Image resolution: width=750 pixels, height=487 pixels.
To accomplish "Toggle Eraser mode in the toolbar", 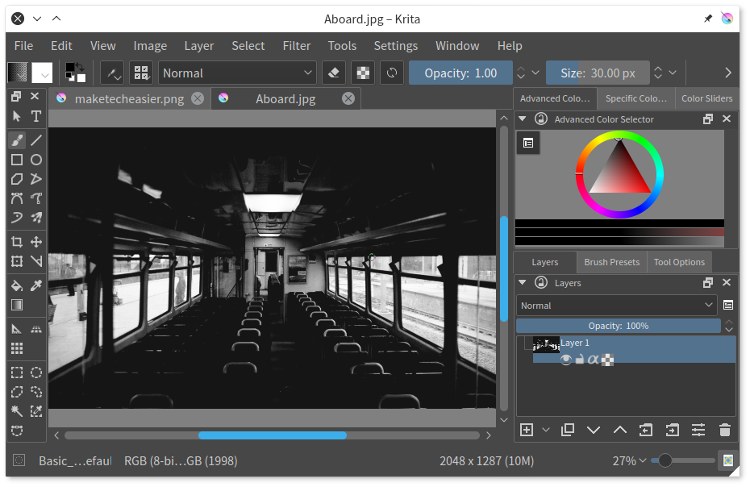I will coord(334,73).
